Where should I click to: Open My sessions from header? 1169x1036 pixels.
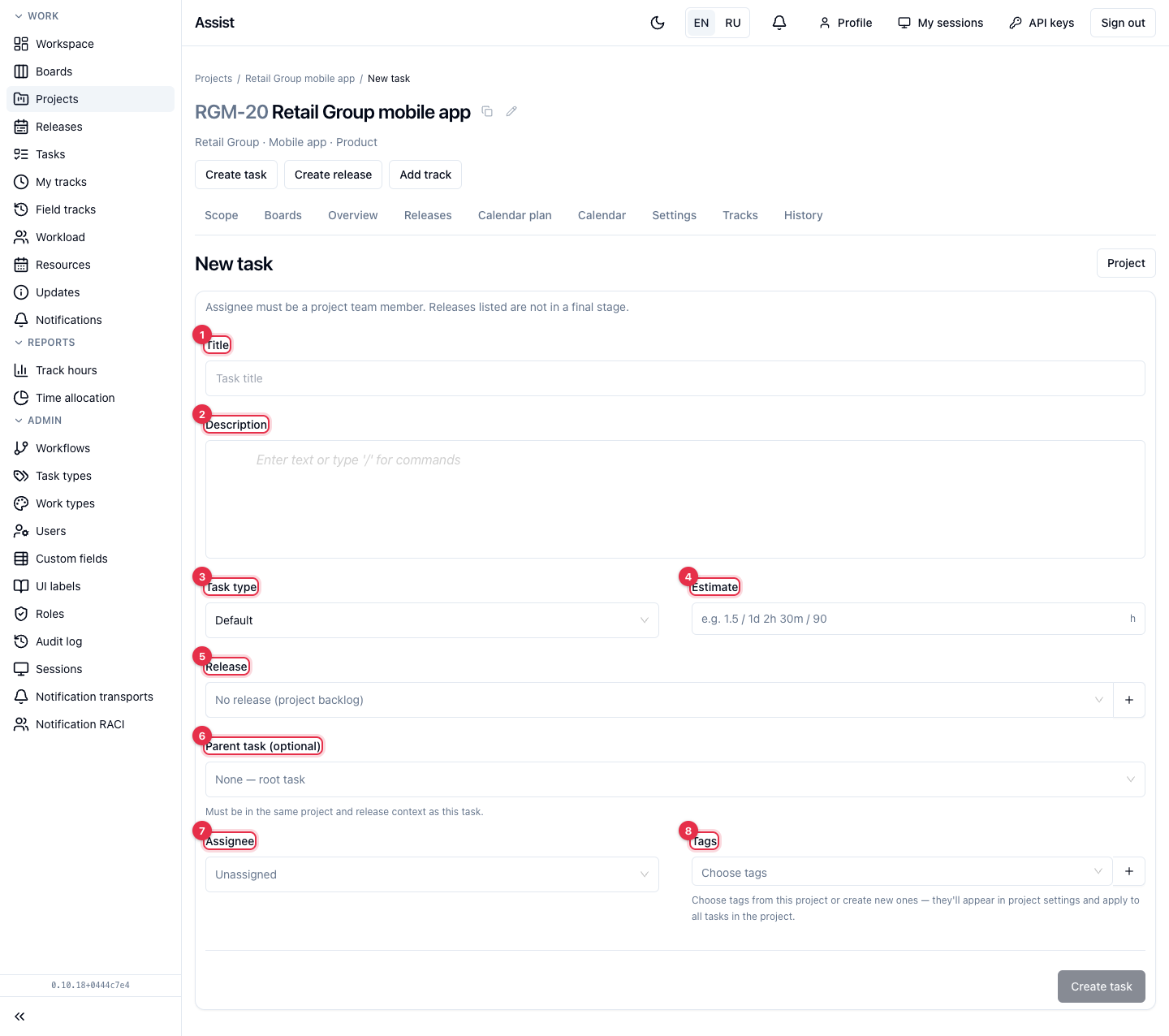941,23
